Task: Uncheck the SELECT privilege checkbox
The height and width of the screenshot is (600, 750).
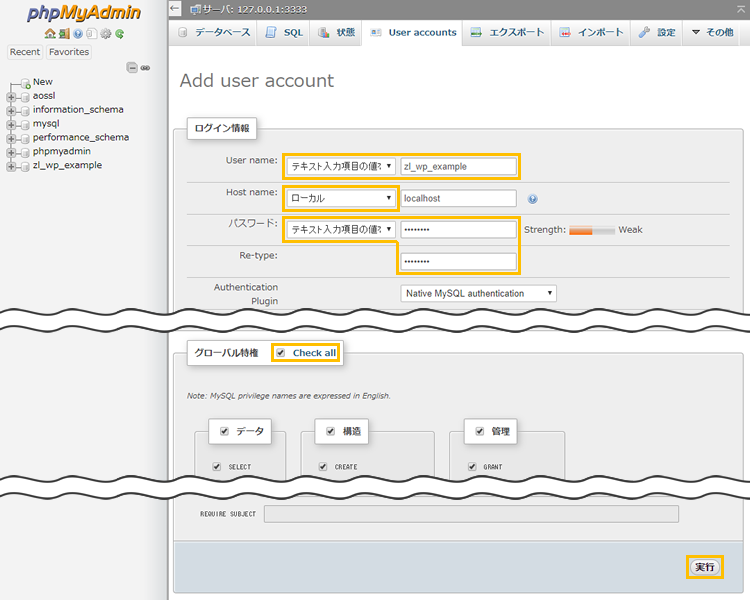Action: pyautogui.click(x=216, y=467)
